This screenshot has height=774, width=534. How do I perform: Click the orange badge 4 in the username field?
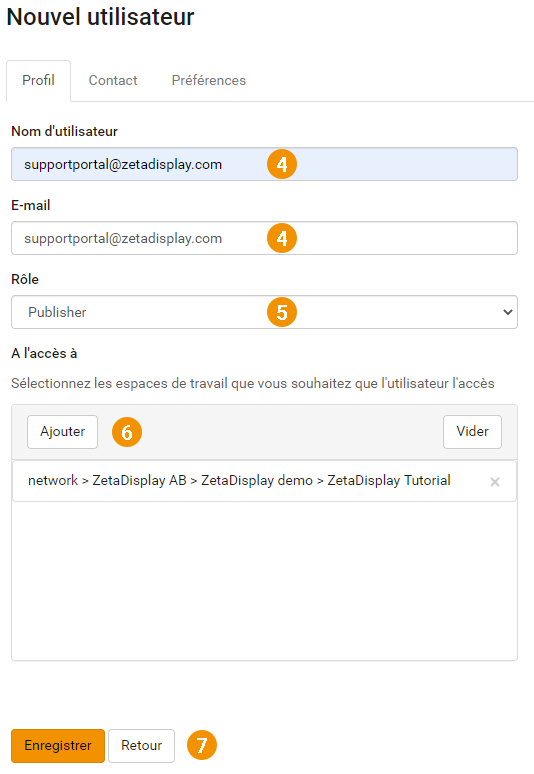282,164
